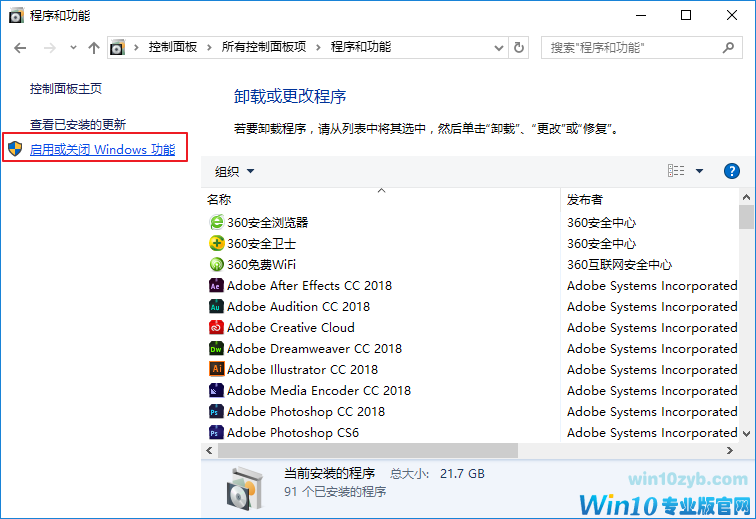Screen dimensions: 756x519
Task: Select Adobe After Effects CC 2018 name
Action: pos(310,286)
